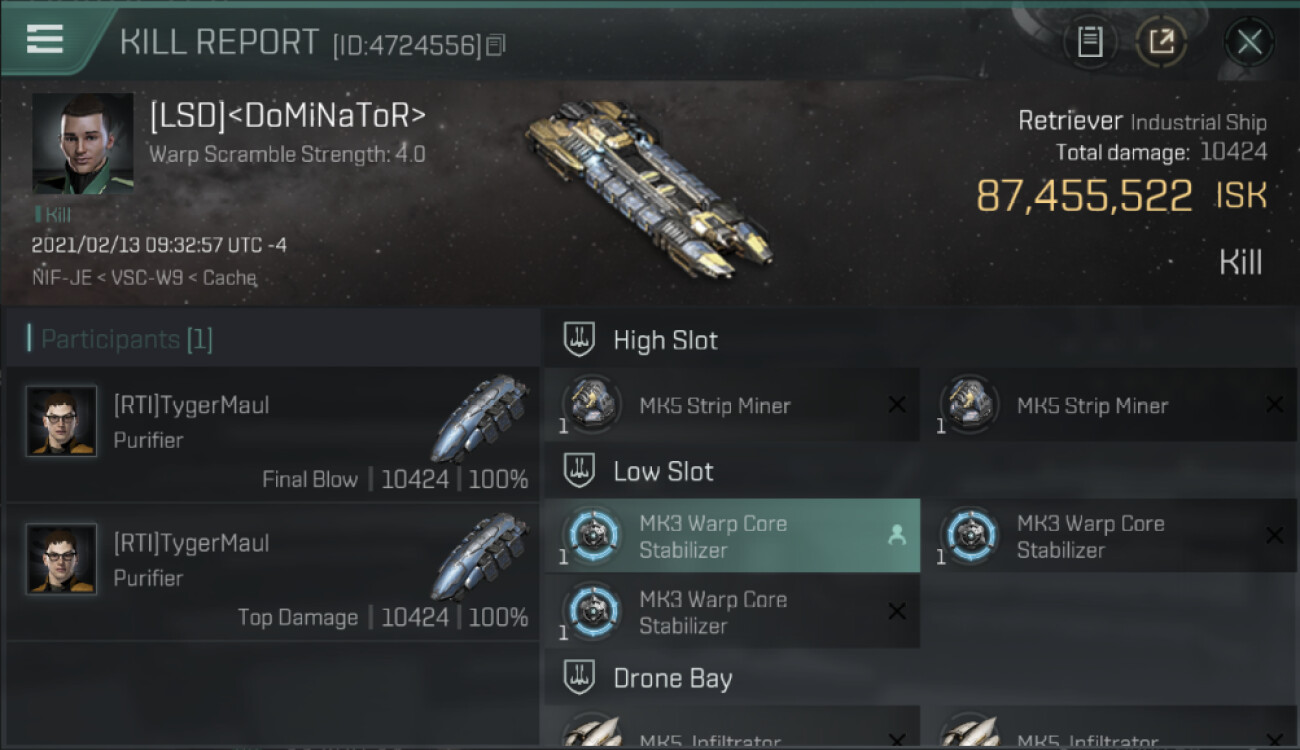Open the hamburger menu
This screenshot has height=750, width=1300.
45,39
